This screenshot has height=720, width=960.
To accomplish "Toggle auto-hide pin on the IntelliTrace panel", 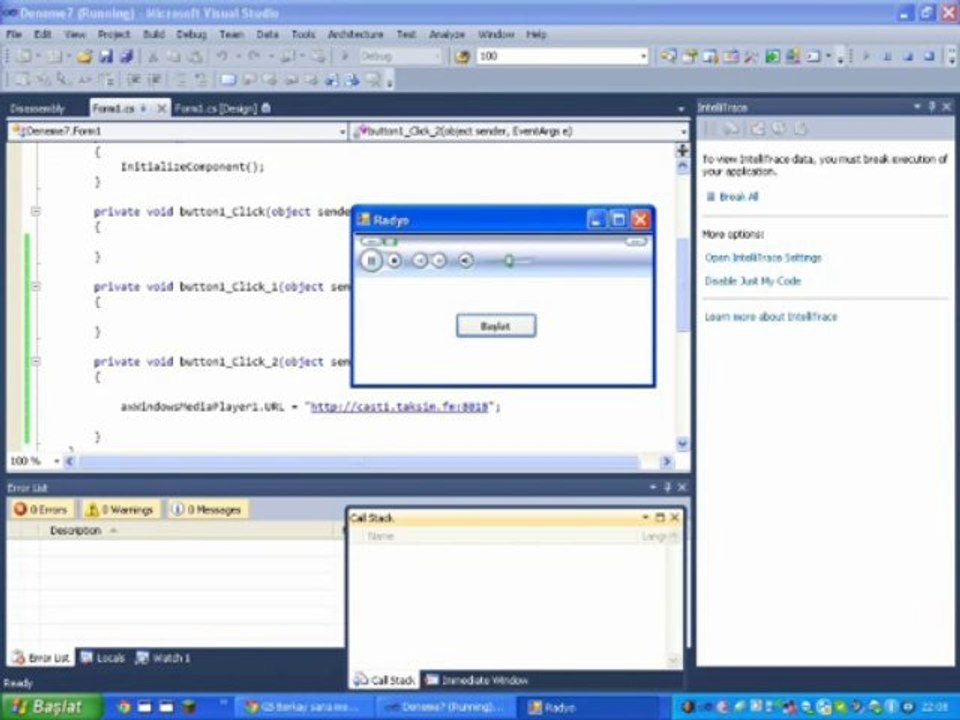I will (x=932, y=107).
